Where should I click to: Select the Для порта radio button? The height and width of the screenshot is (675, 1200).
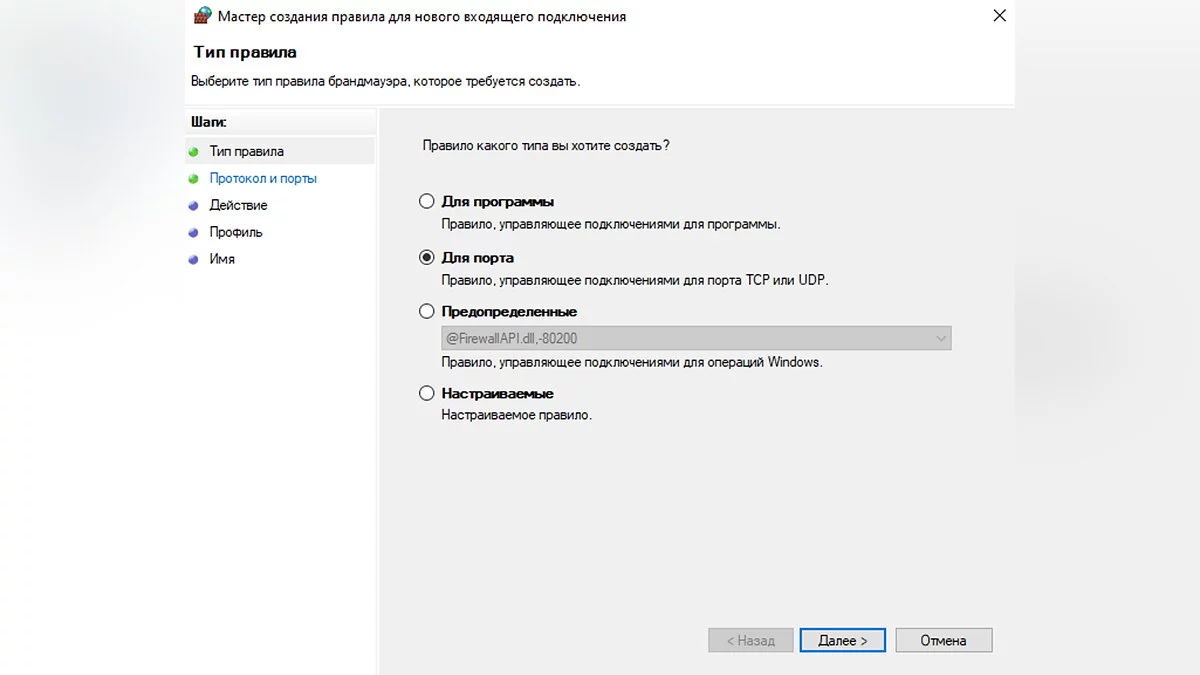point(427,258)
